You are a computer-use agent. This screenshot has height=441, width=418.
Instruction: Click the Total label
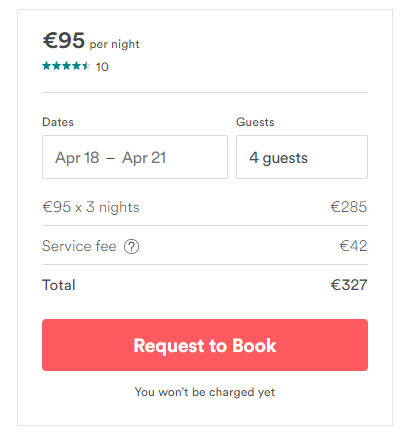tap(59, 285)
